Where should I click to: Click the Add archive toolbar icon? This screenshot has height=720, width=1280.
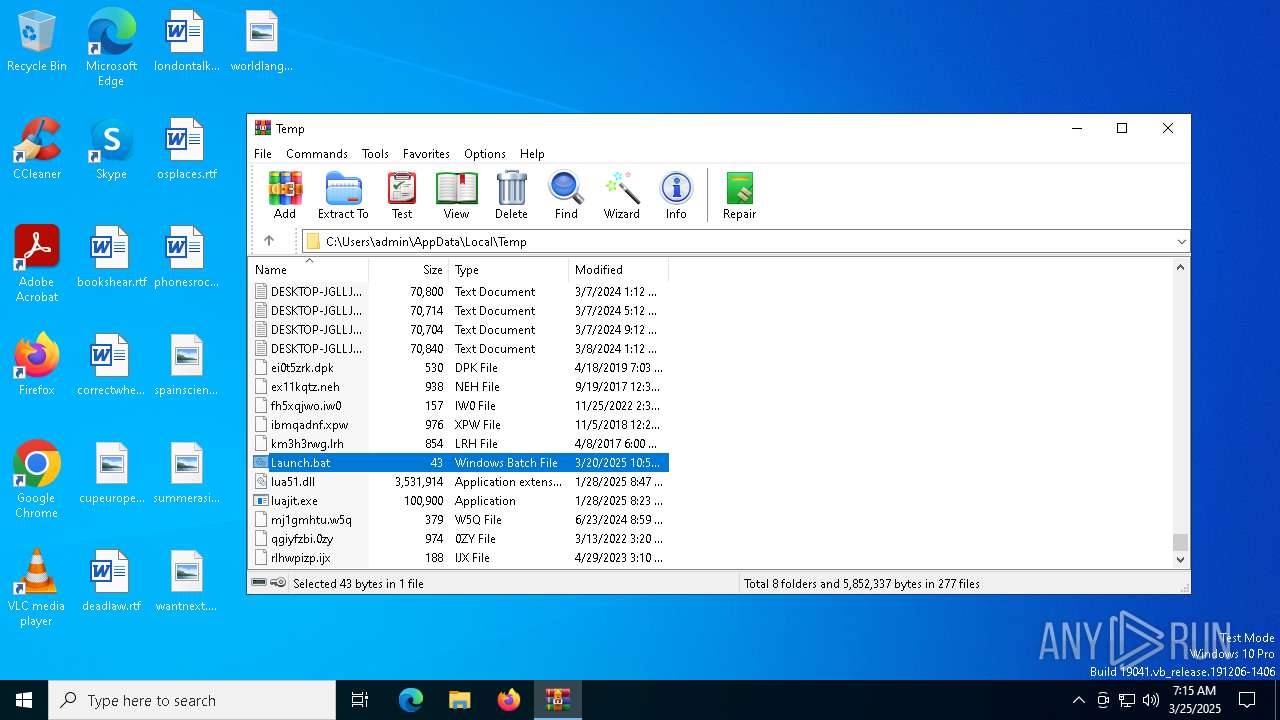pos(285,195)
